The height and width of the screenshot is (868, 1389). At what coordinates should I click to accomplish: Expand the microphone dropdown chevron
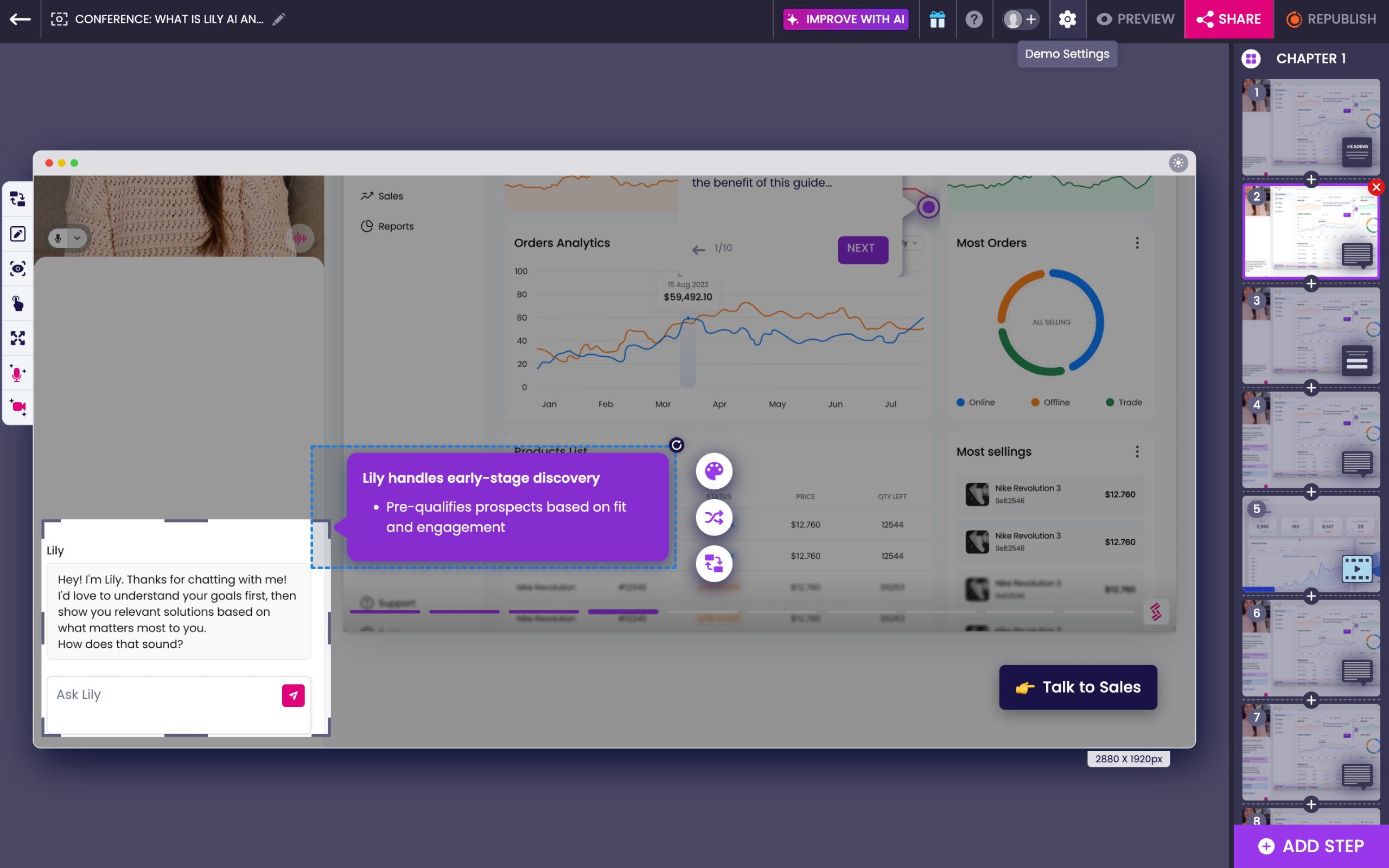(77, 238)
